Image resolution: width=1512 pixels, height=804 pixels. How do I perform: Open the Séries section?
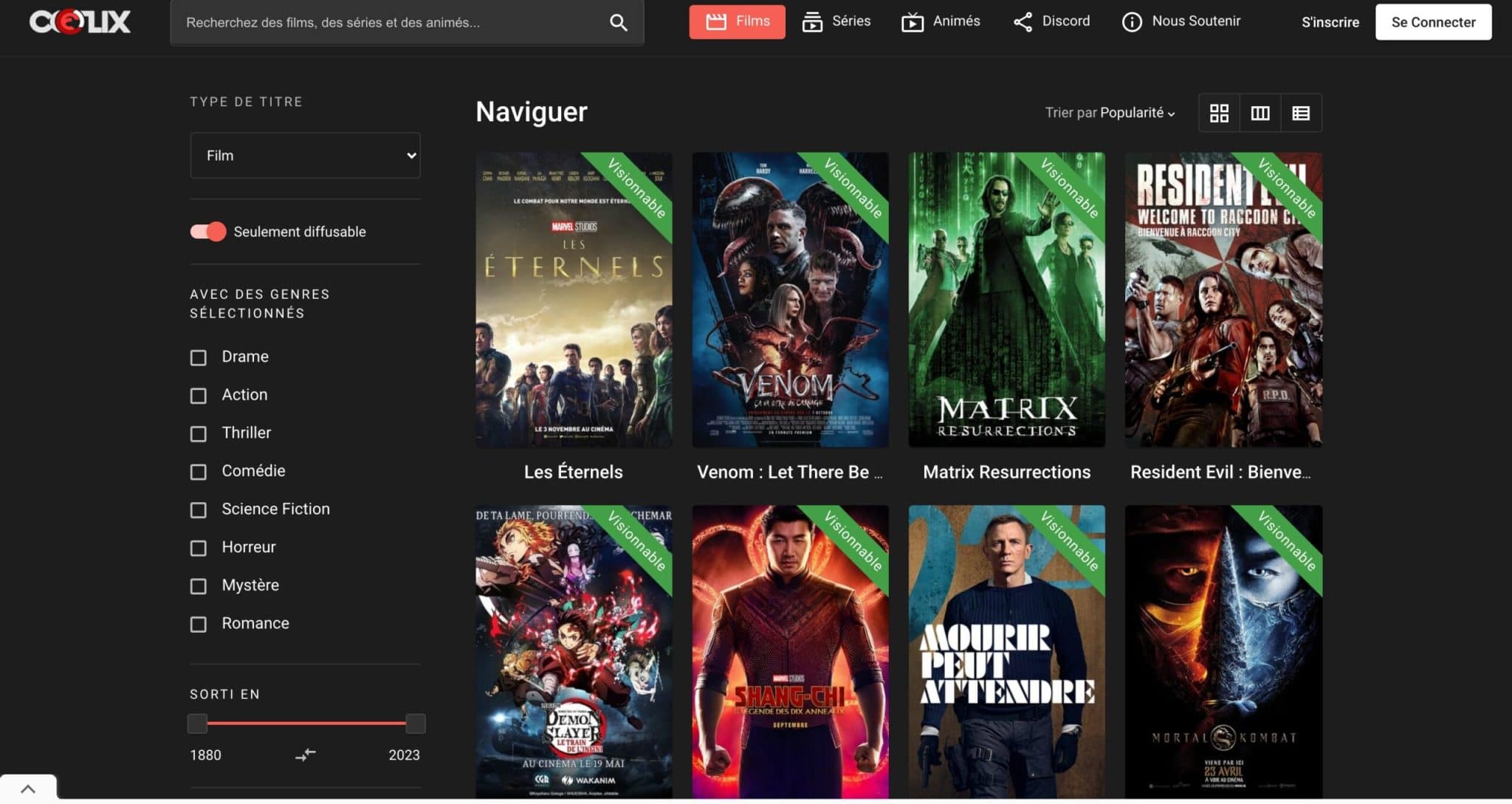tap(836, 21)
